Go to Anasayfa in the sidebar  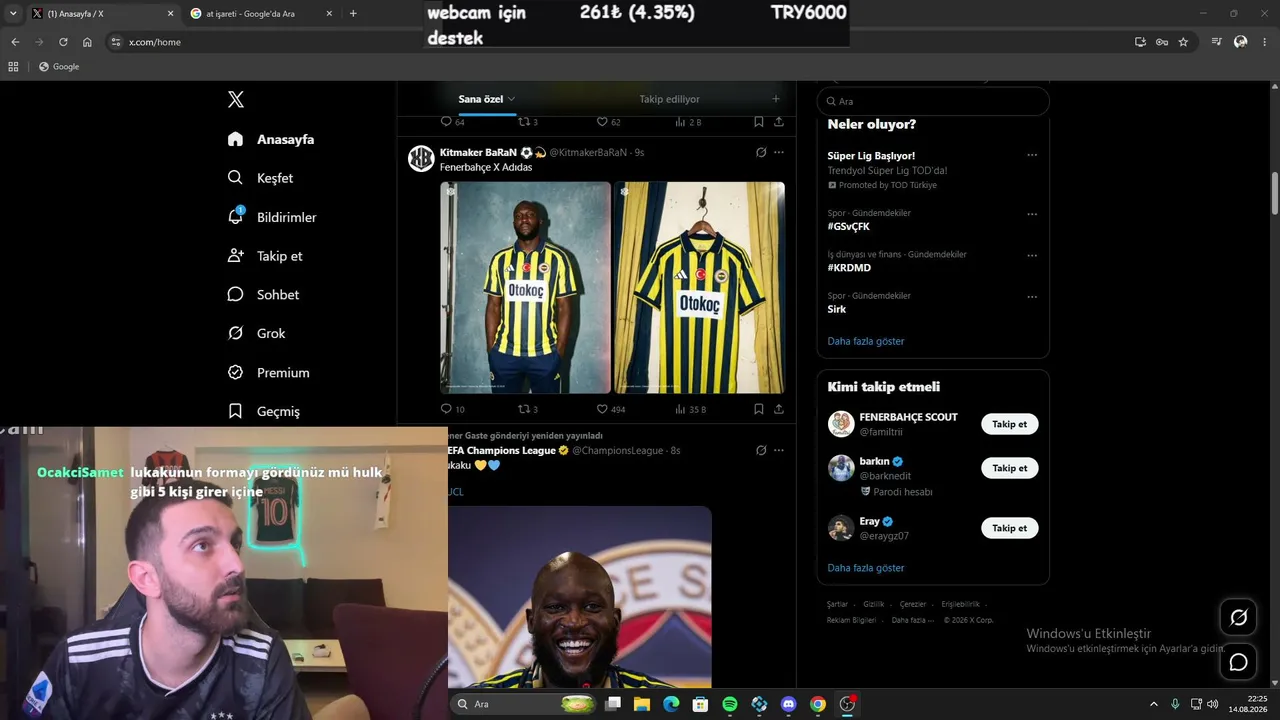271,139
